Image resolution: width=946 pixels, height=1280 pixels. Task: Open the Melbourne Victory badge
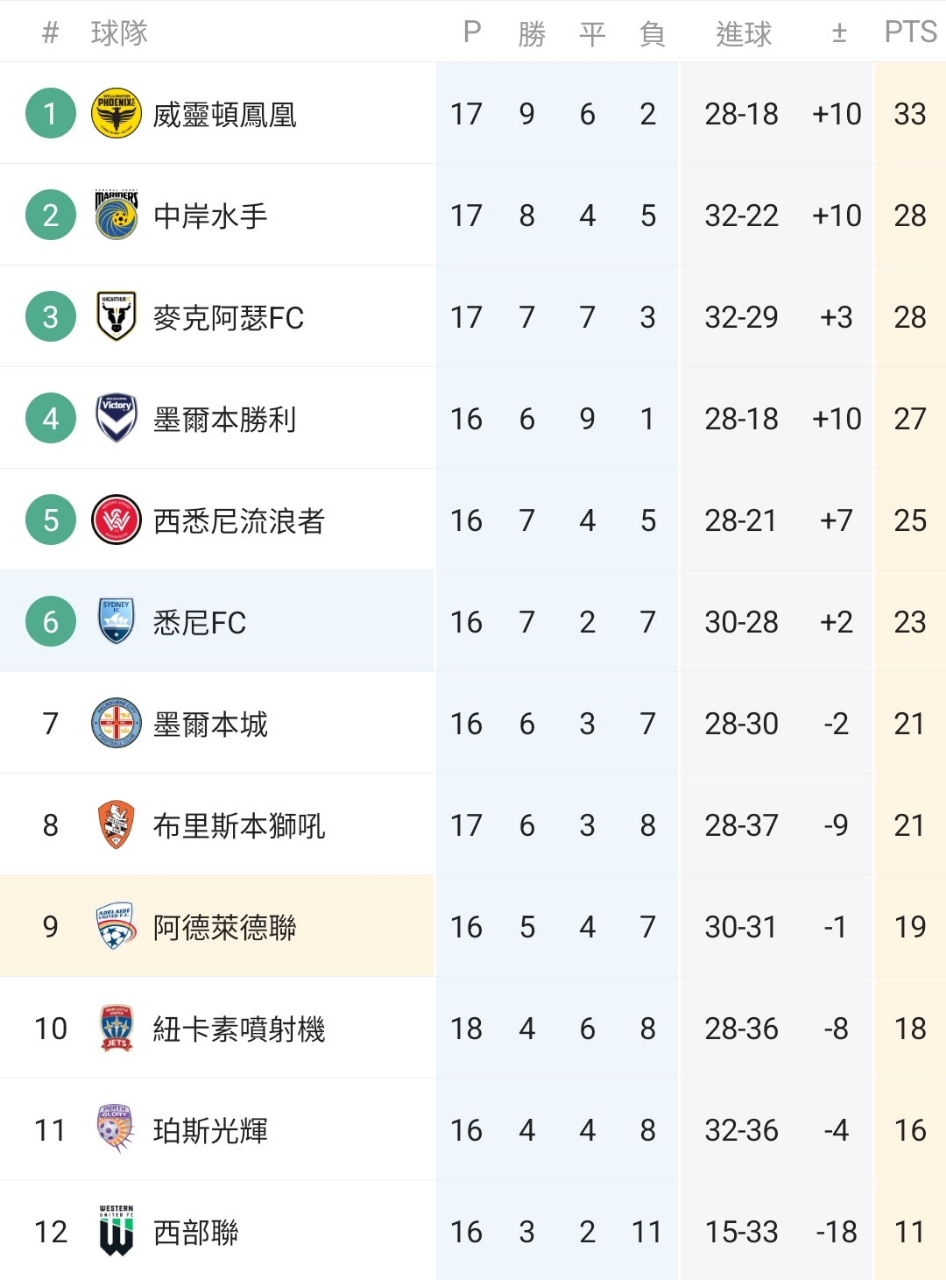pos(116,418)
